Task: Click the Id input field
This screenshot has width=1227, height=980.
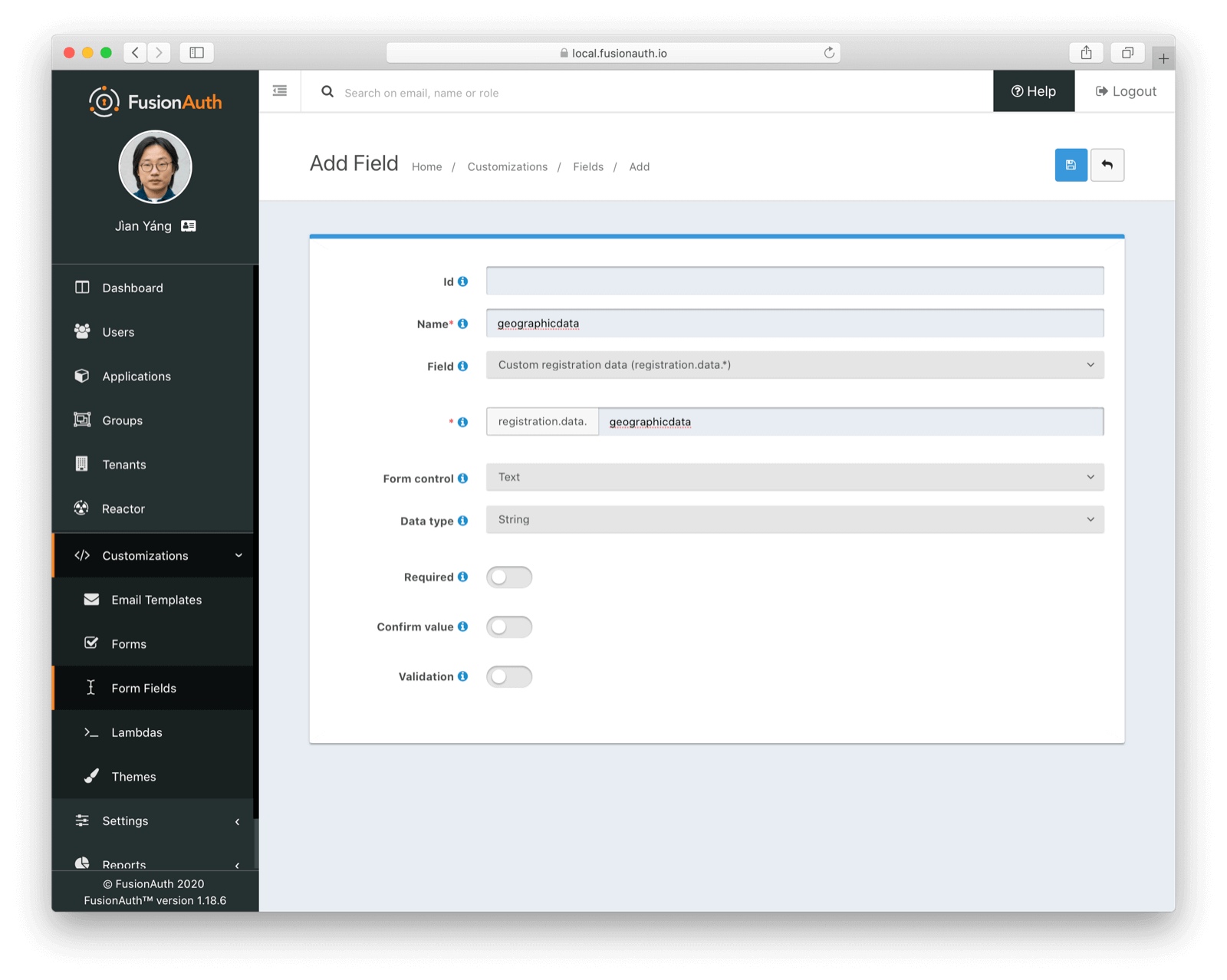Action: point(794,281)
